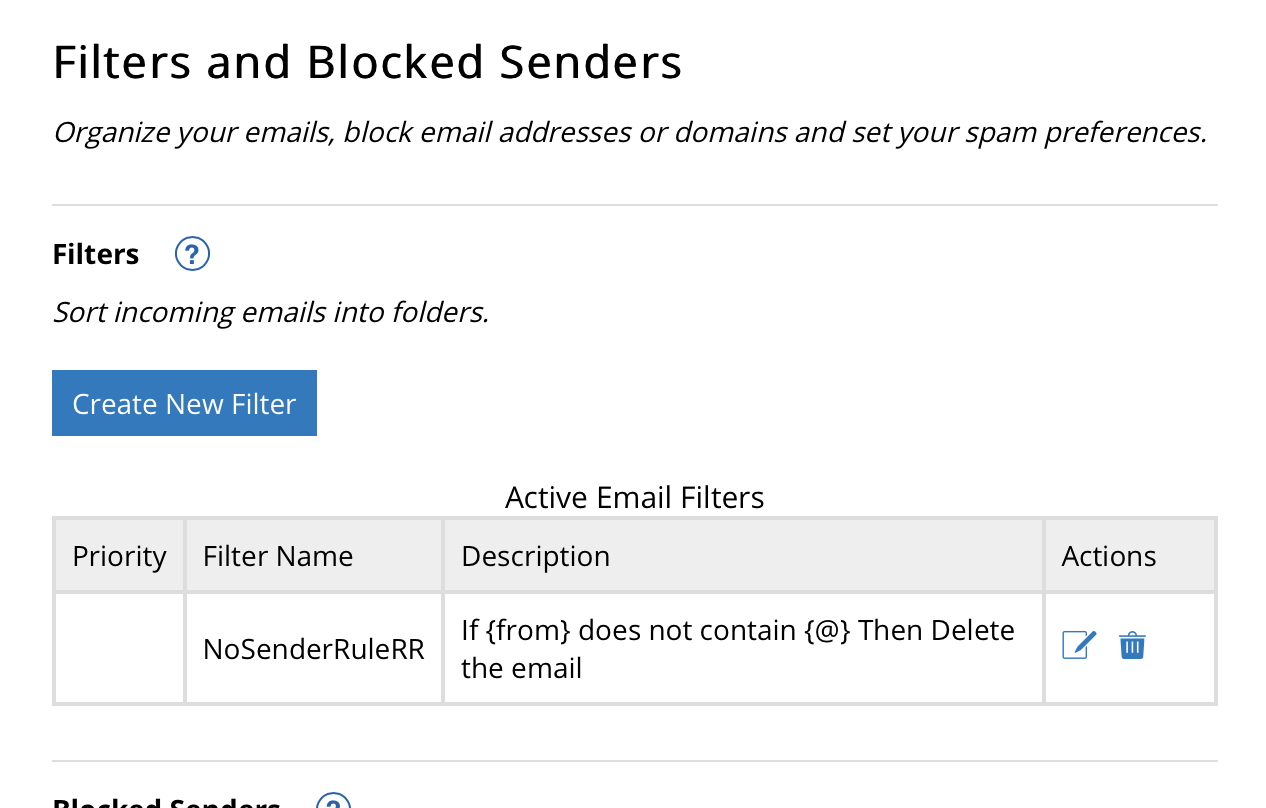The width and height of the screenshot is (1266, 808).
Task: Click the Blocked Senders section heading
Action: [x=166, y=801]
